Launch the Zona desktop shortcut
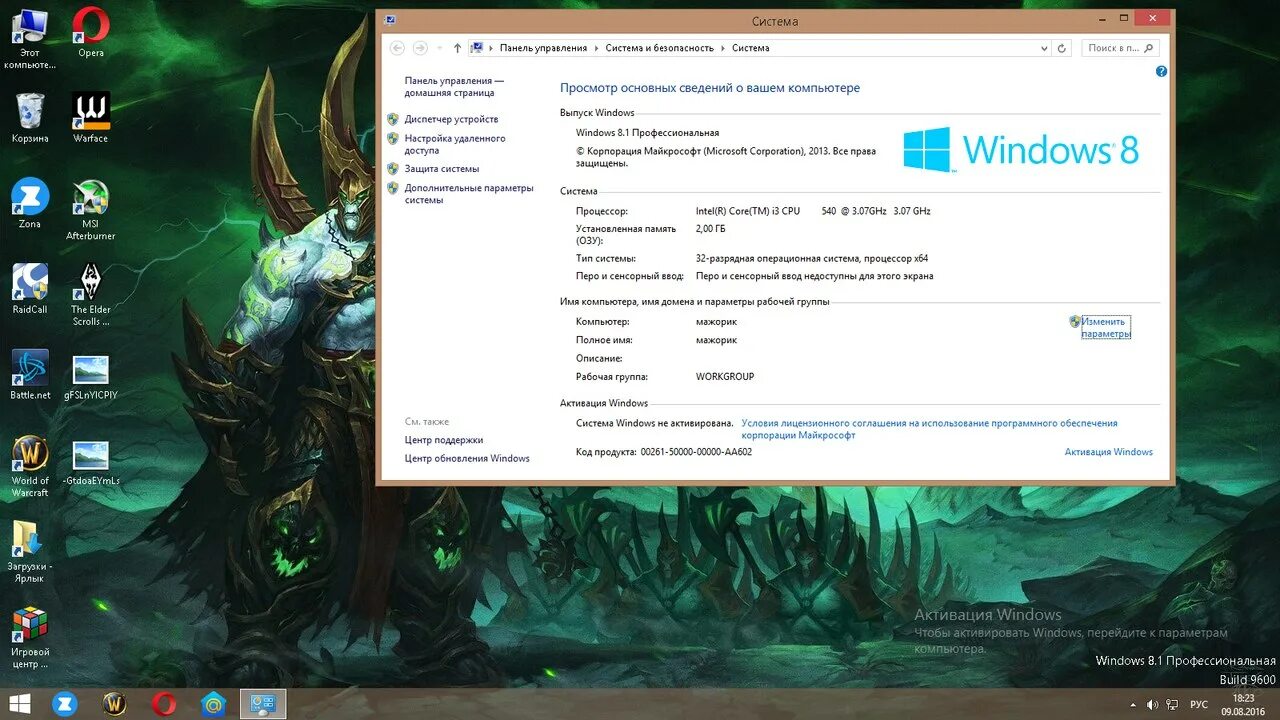The width and height of the screenshot is (1280, 720). (x=30, y=204)
